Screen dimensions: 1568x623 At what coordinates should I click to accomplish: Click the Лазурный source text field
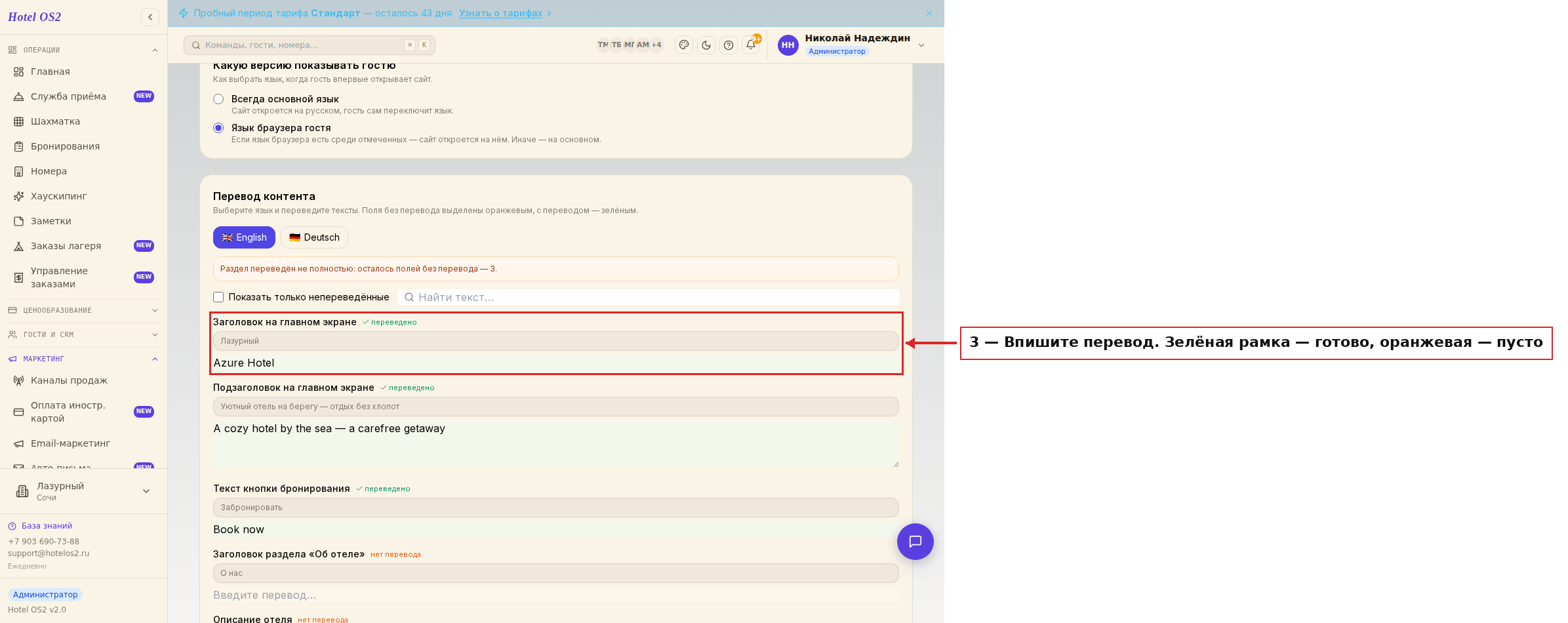tap(555, 341)
